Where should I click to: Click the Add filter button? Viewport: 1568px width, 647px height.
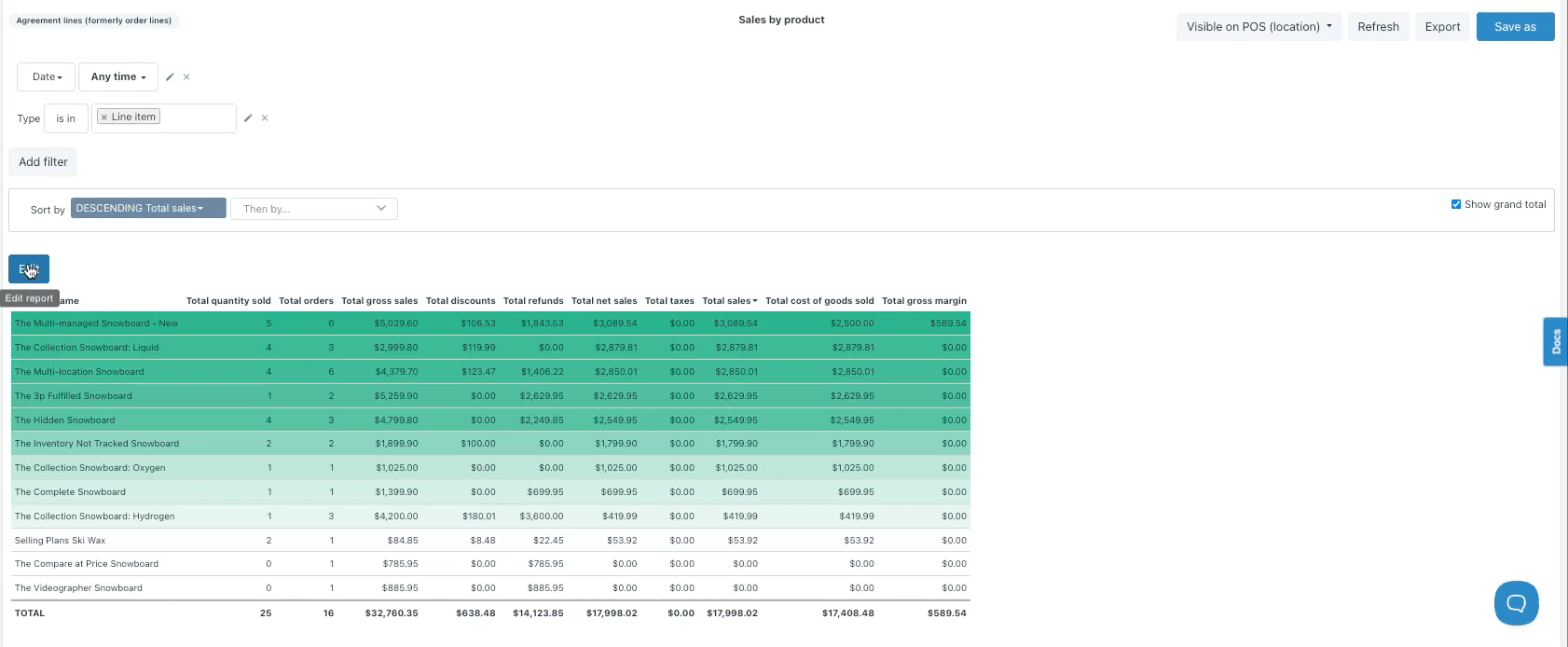(43, 162)
